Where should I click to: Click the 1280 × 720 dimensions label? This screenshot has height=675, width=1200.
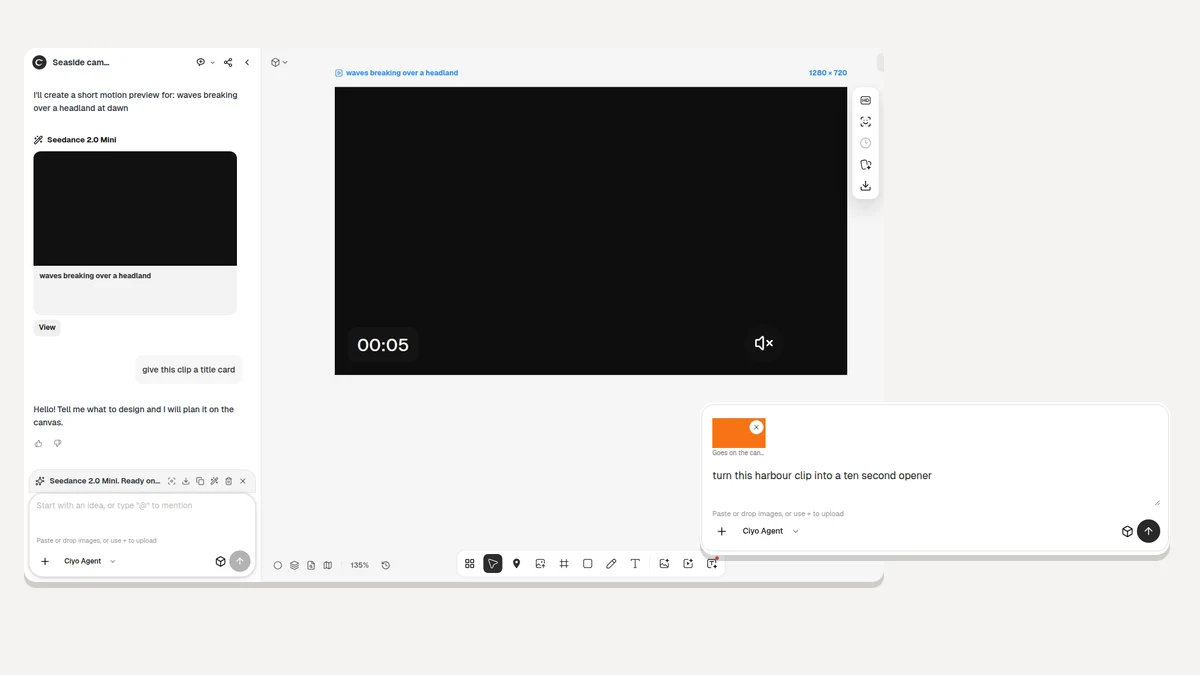(828, 73)
